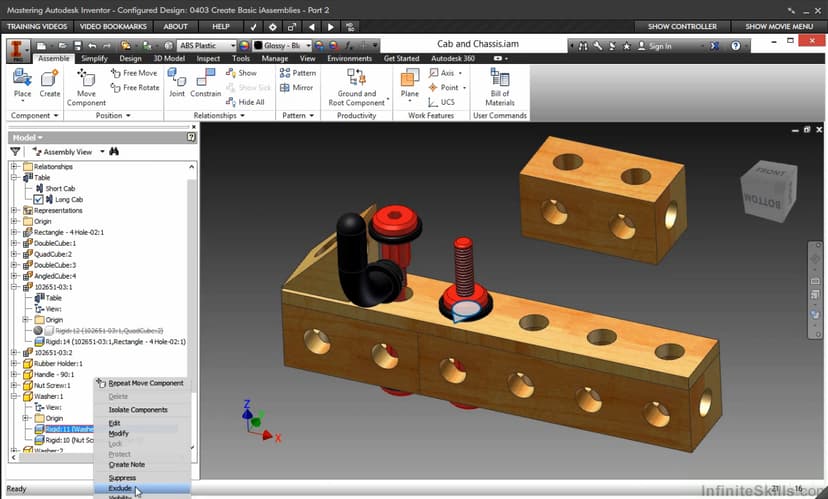Select the Move Component tool

tap(86, 87)
